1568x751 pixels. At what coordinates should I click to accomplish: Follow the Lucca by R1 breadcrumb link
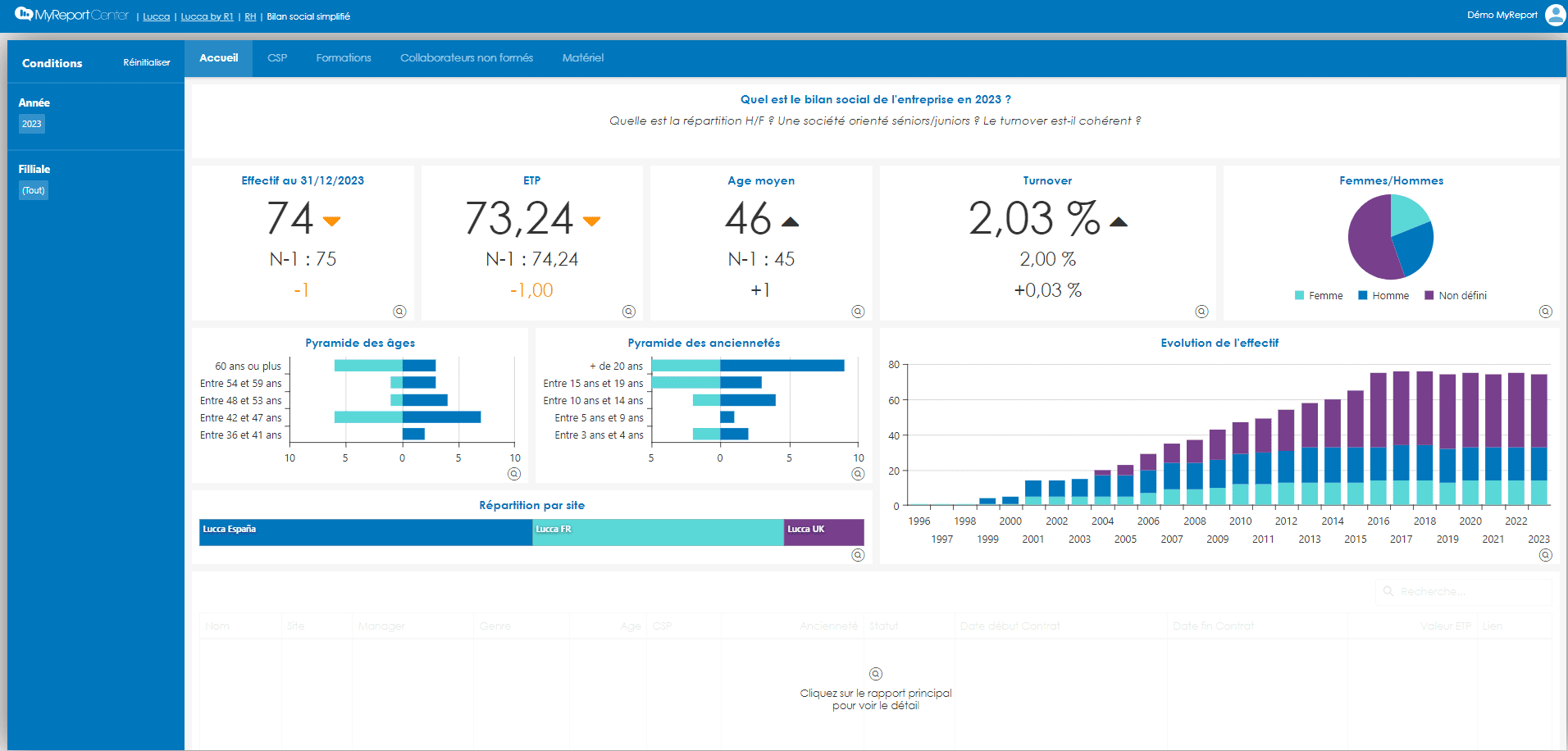click(x=207, y=17)
